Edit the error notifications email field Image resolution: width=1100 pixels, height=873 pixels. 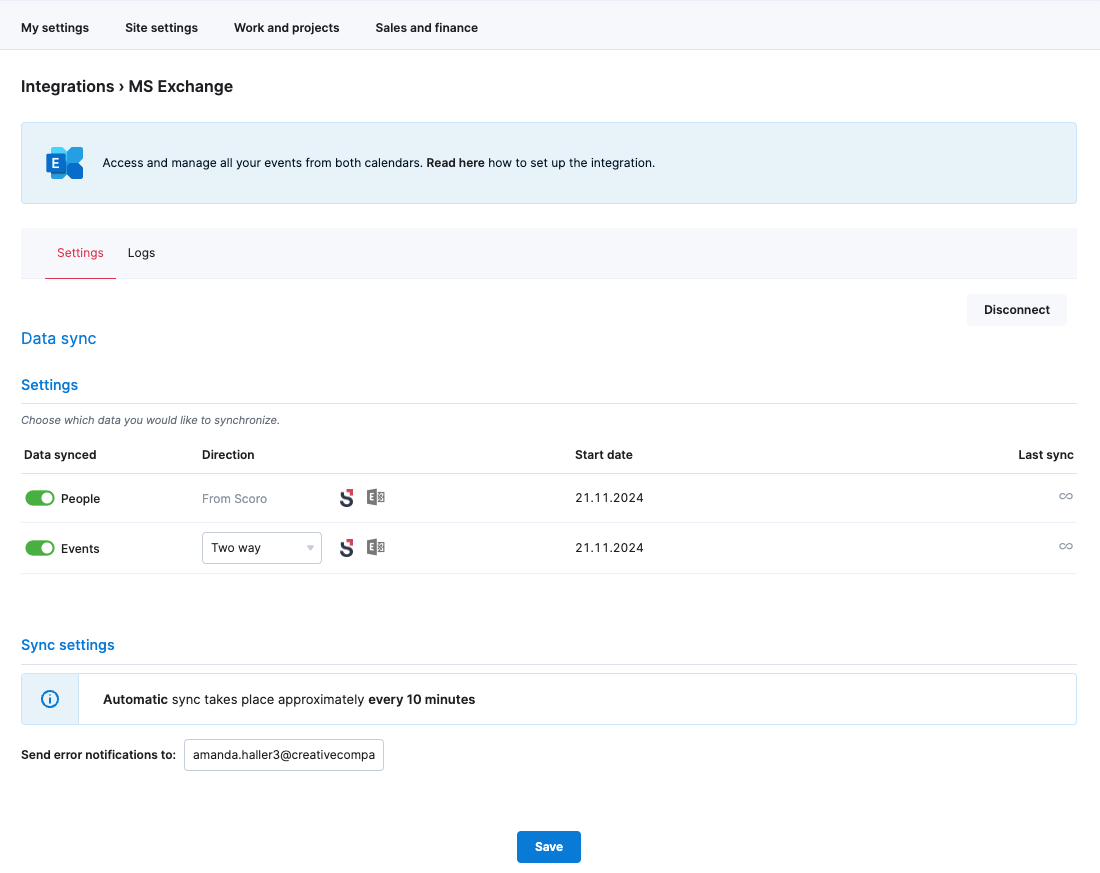(283, 754)
